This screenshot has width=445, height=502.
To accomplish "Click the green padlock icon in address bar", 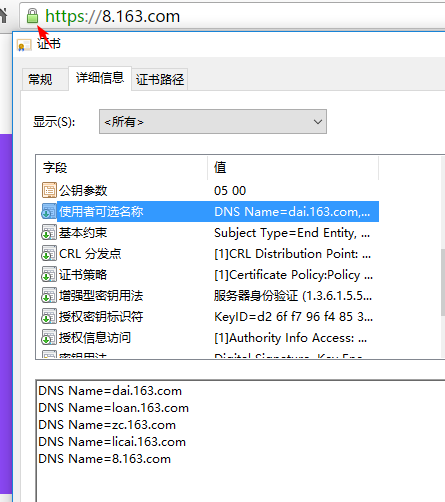I will point(32,16).
